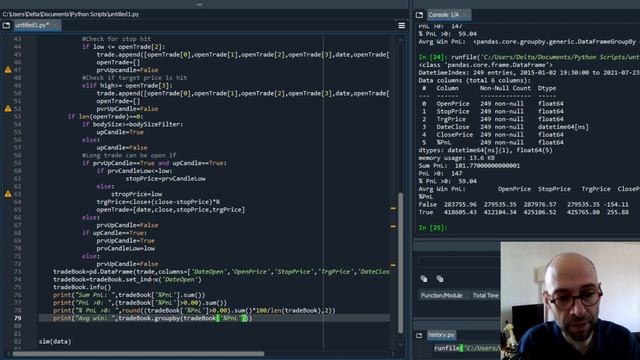
Task: Click the runfile line in history pane
Action: [467, 348]
